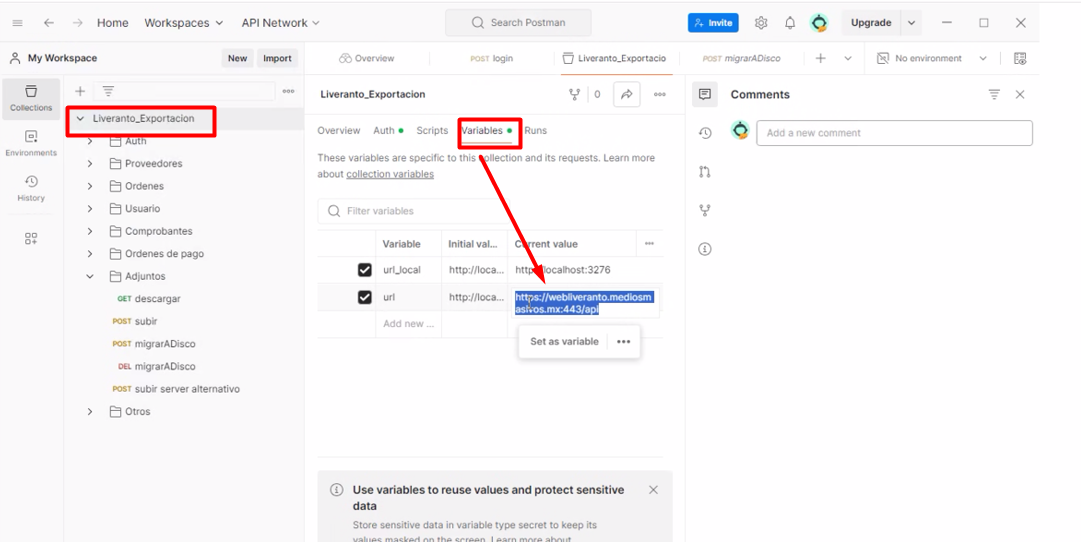Open the environment quick look icon
This screenshot has height=542, width=1081.
point(1020,59)
